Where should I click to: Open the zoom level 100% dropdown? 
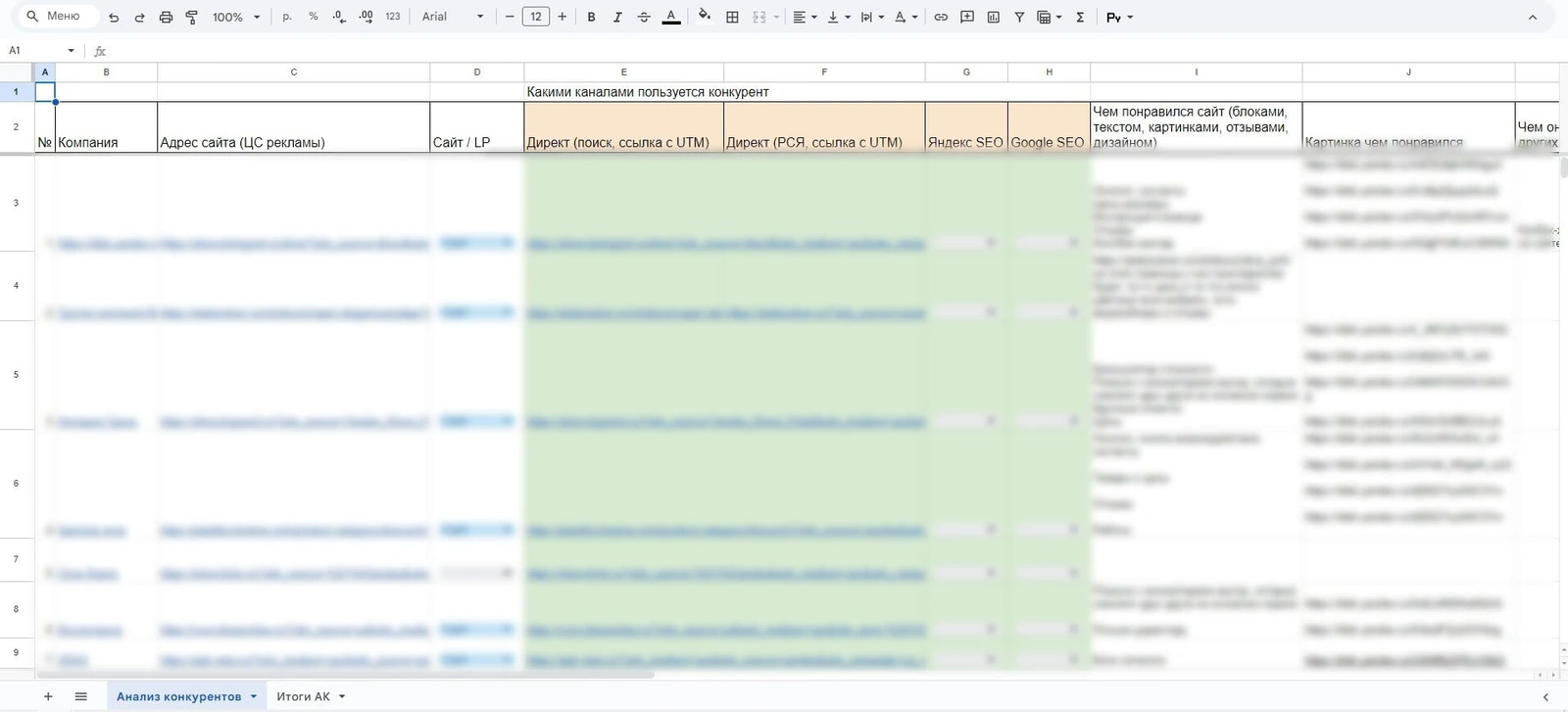(236, 17)
